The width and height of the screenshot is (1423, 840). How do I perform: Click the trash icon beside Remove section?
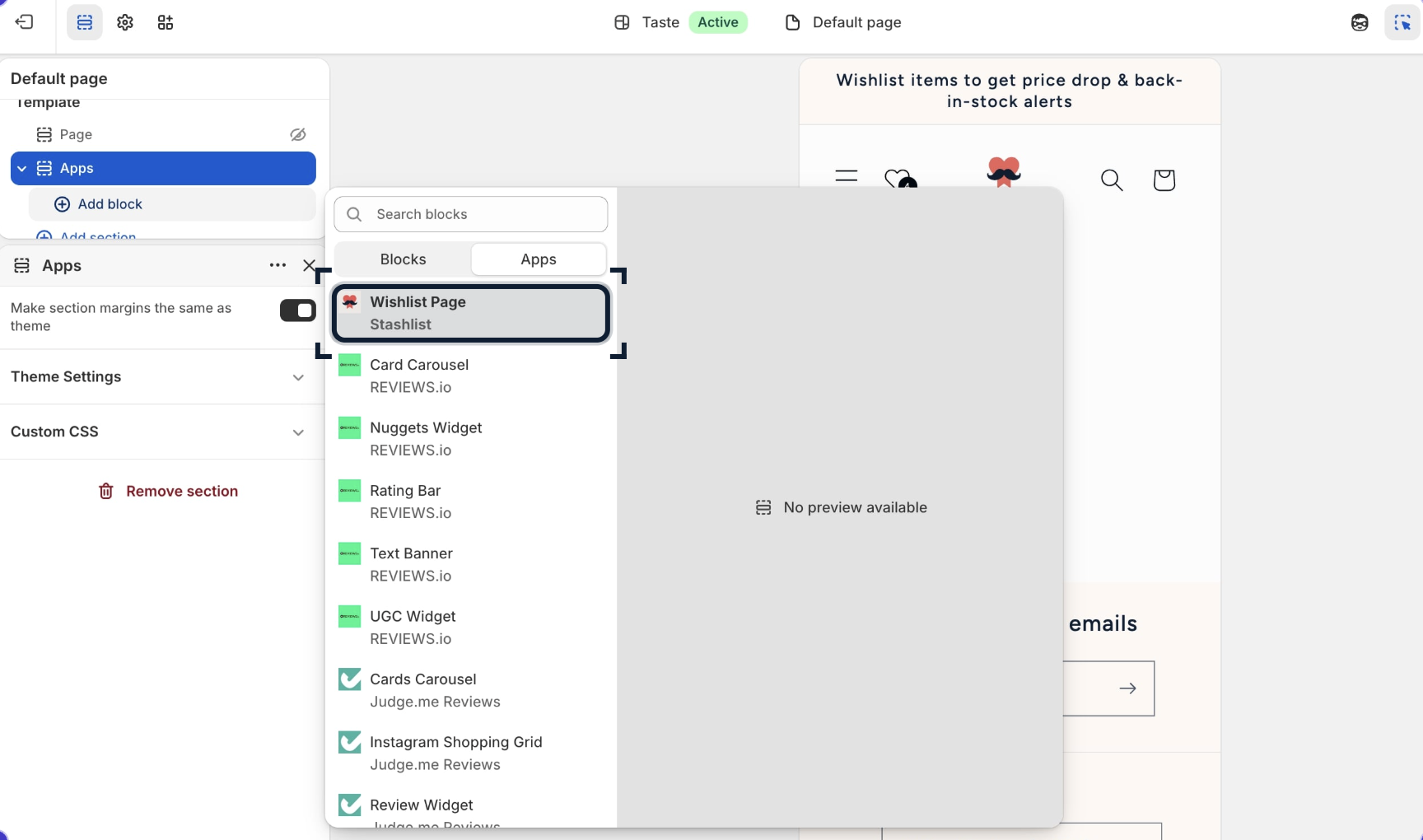point(106,491)
